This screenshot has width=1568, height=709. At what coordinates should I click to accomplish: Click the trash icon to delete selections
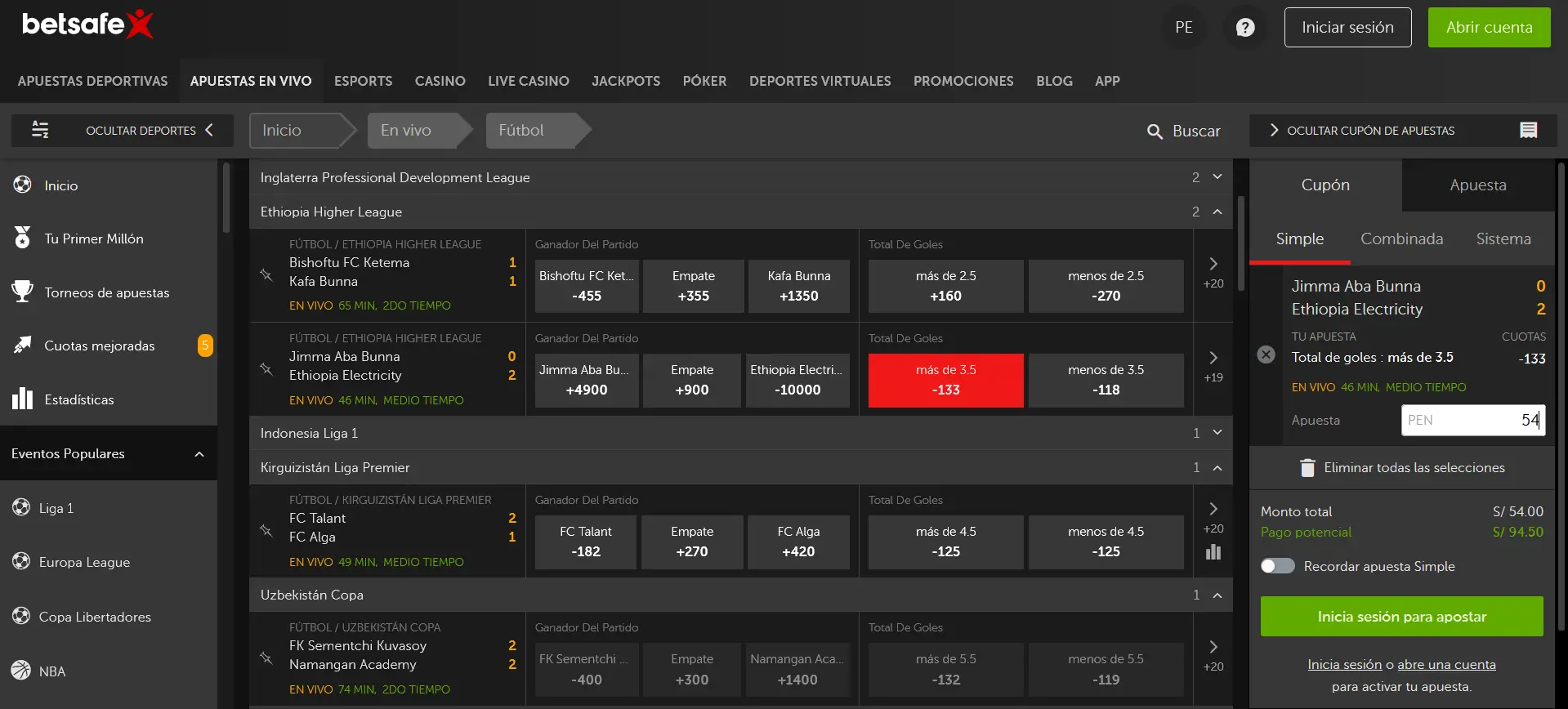[1307, 467]
